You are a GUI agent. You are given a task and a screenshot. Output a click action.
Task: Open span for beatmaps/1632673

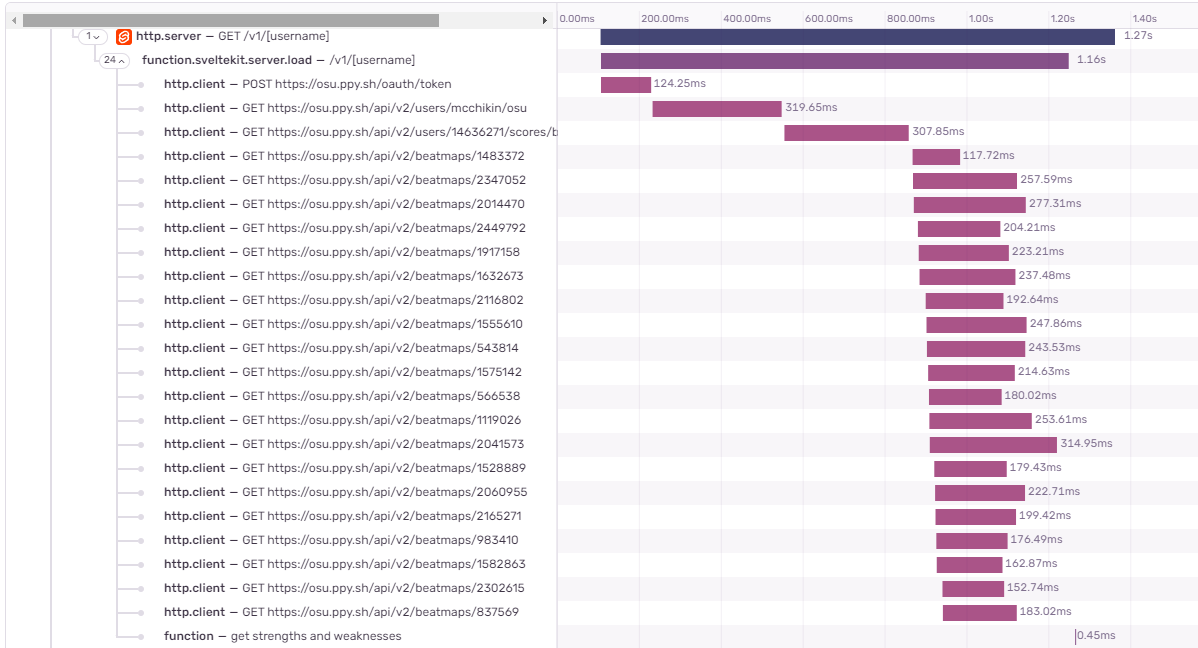(344, 276)
